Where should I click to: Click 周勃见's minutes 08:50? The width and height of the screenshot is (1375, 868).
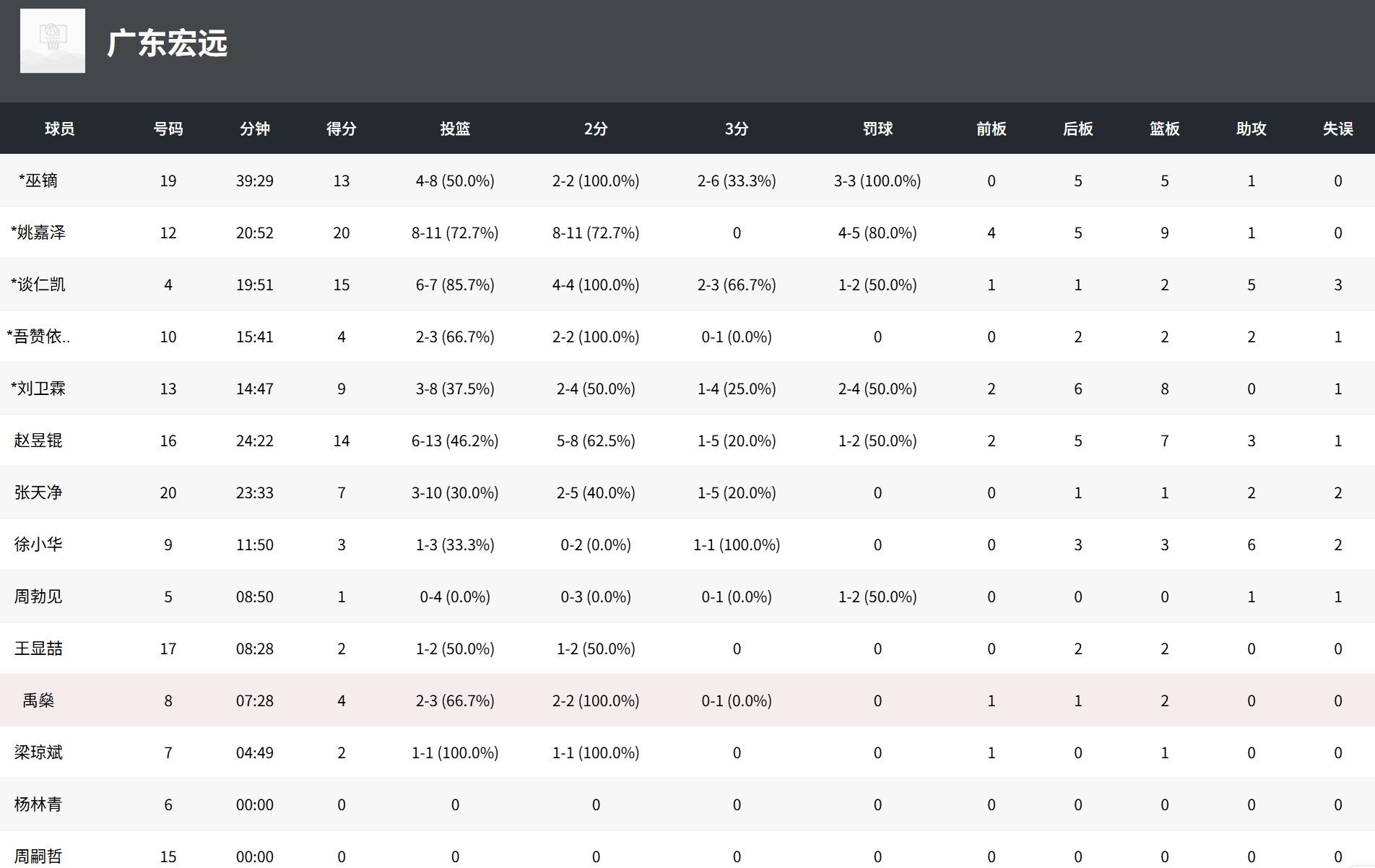tap(255, 596)
